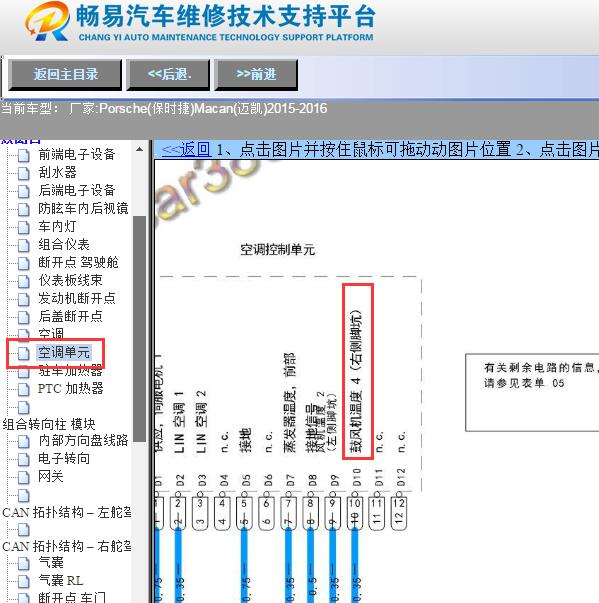Open 发动机断开点 entry
Image resolution: width=599 pixels, height=603 pixels.
click(77, 298)
